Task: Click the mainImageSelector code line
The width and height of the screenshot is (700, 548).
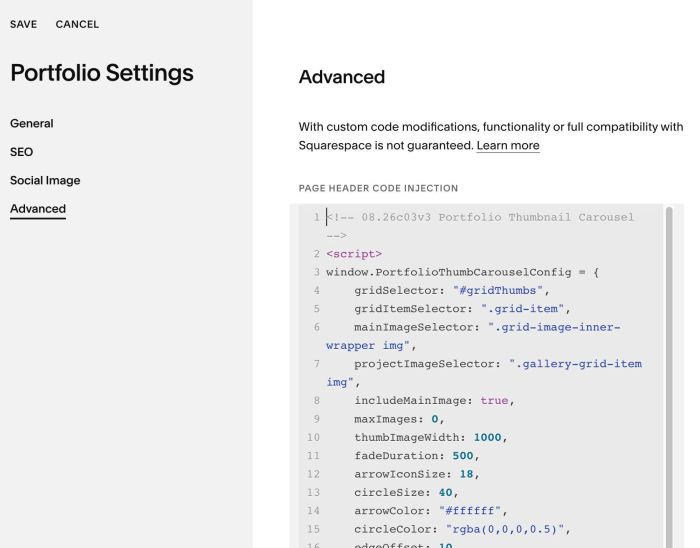Action: [473, 336]
